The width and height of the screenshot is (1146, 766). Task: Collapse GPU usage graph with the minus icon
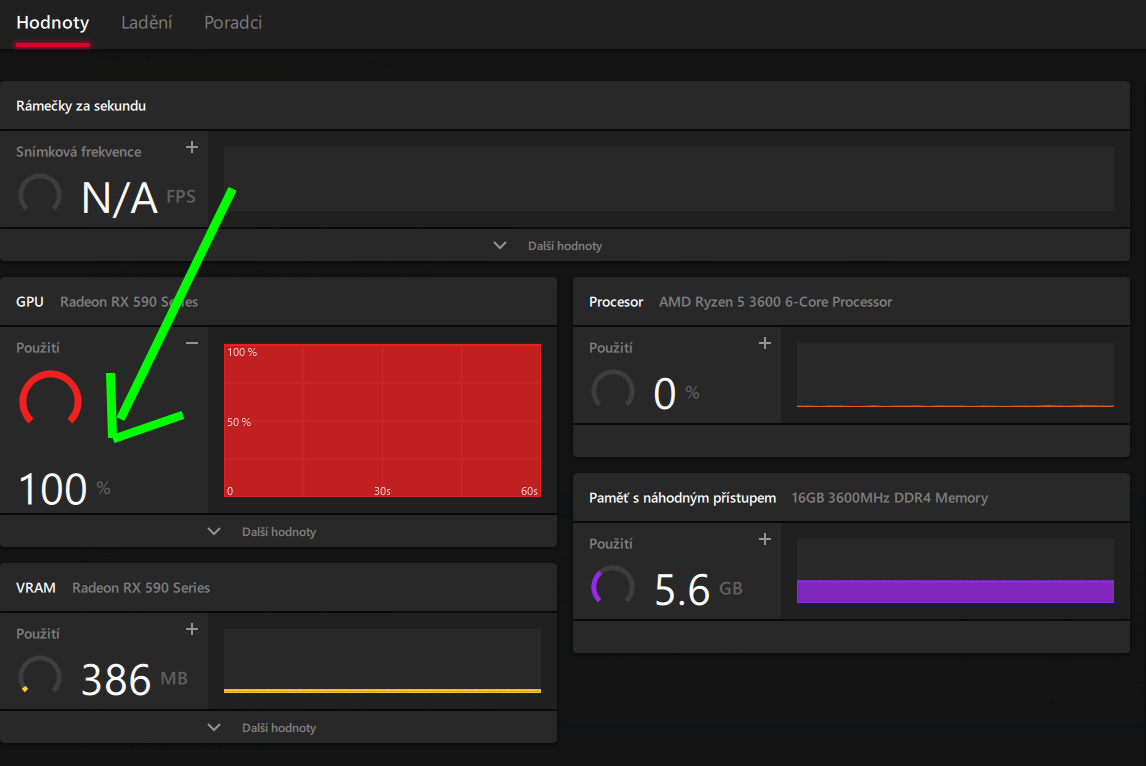[192, 344]
